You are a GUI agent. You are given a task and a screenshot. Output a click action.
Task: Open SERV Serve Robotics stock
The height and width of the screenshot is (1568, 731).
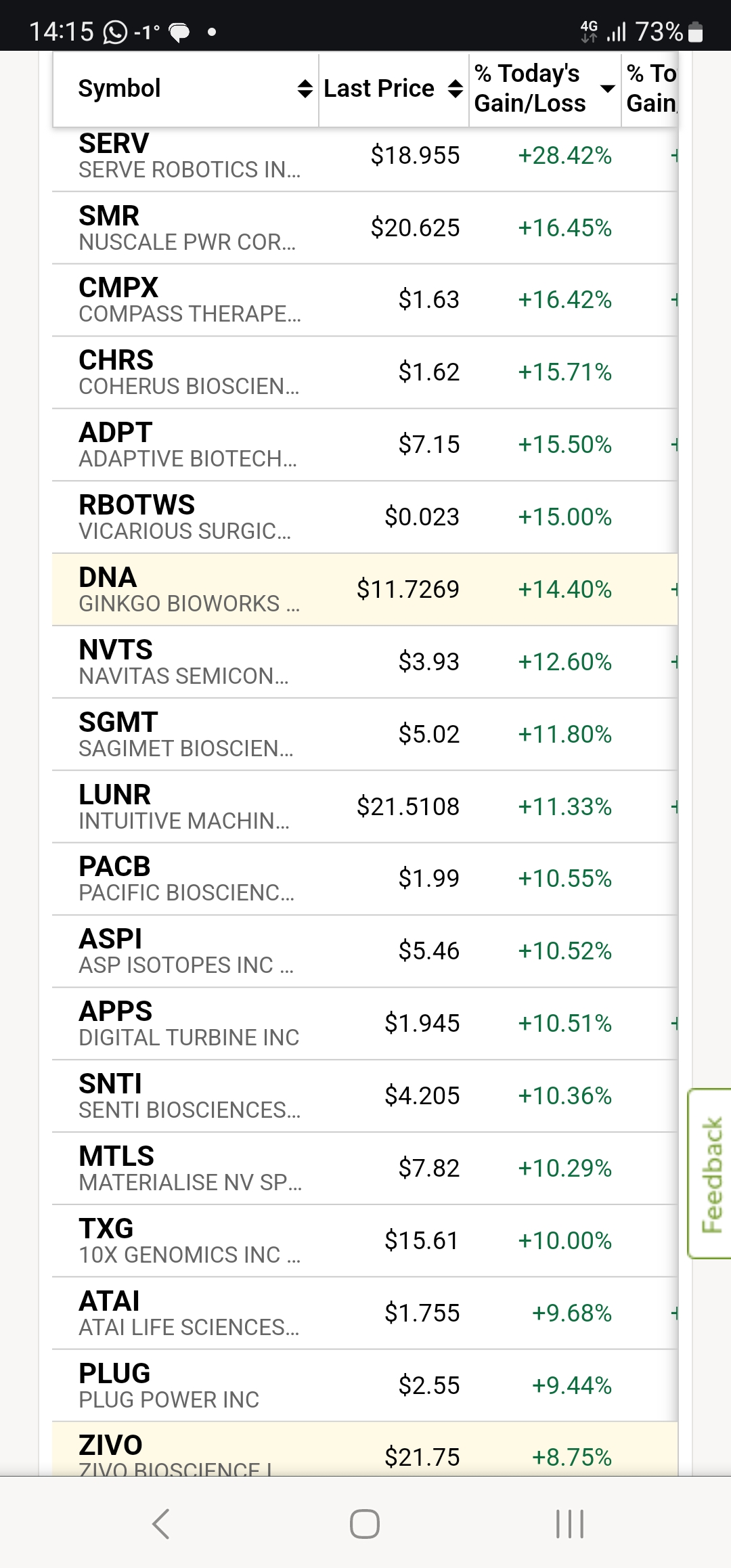(x=190, y=156)
